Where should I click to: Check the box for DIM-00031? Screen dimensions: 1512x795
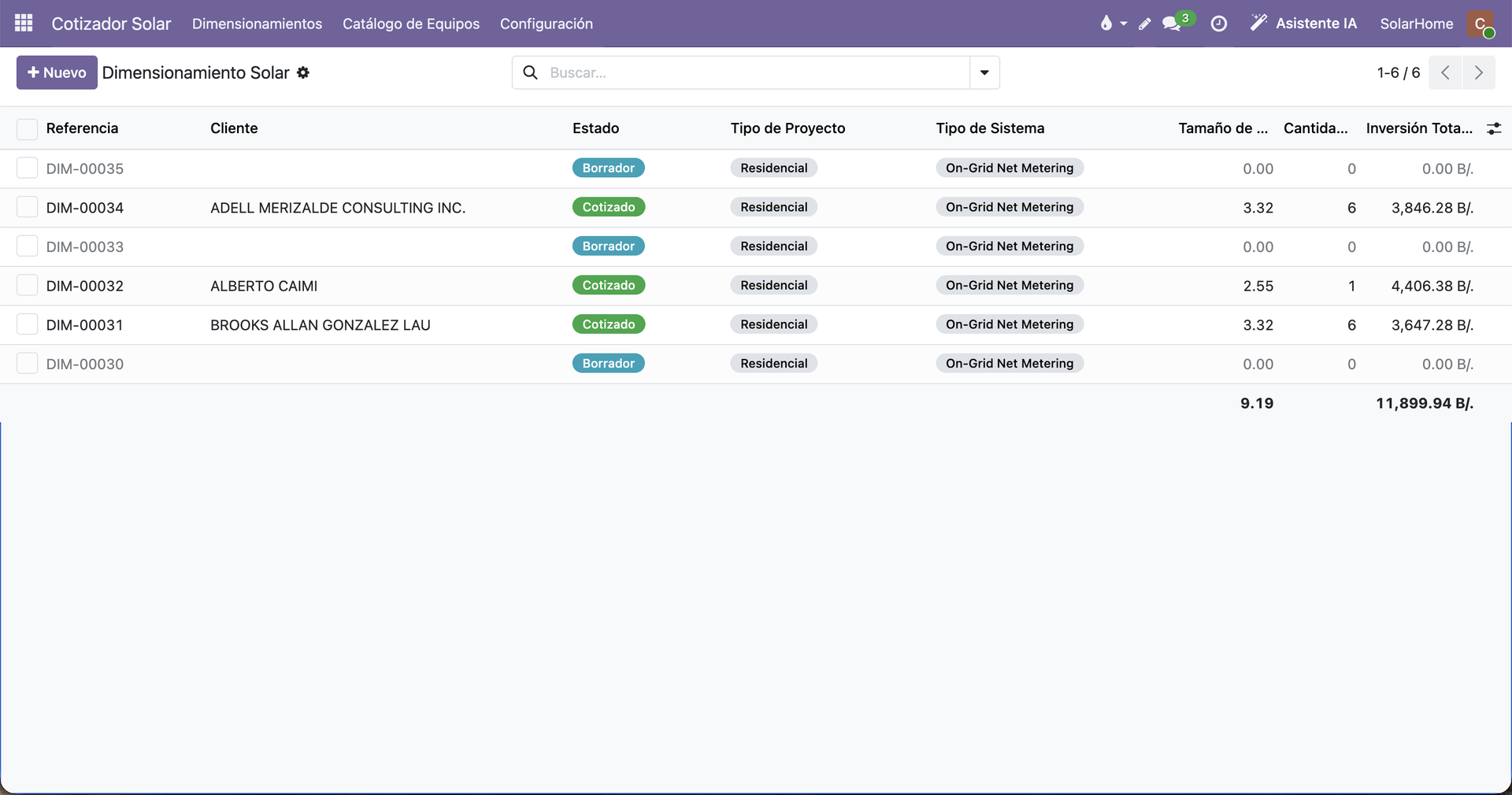27,324
